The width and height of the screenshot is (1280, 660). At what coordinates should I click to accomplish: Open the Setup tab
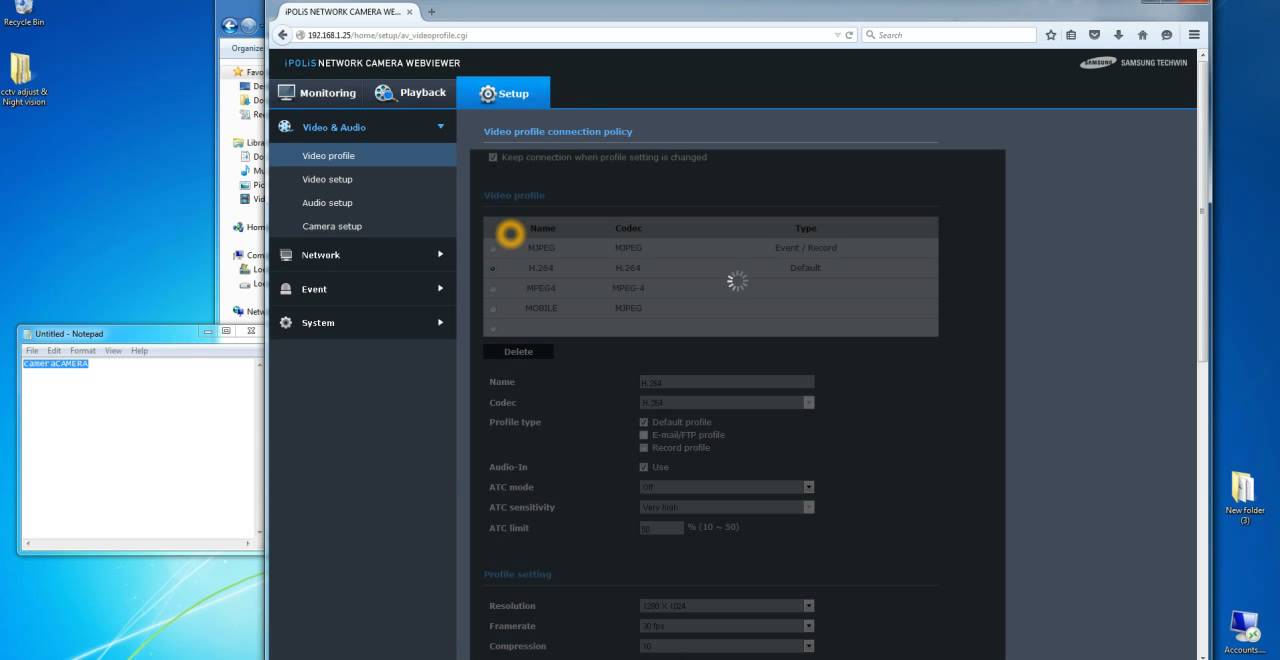tap(503, 93)
